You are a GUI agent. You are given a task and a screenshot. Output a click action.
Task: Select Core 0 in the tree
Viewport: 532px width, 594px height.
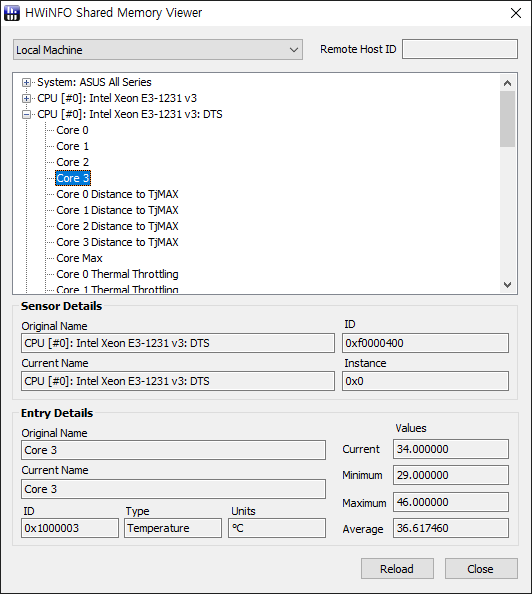pos(72,130)
